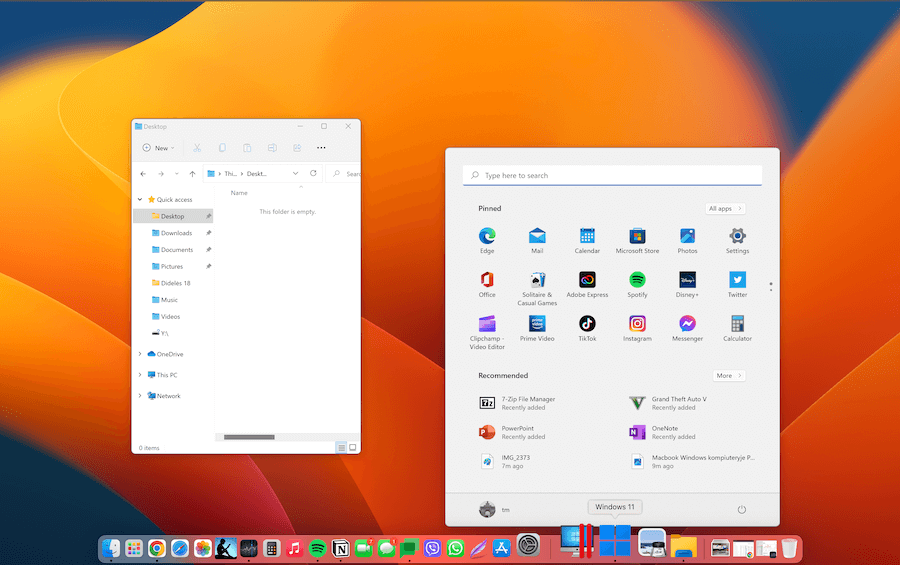Image resolution: width=900 pixels, height=565 pixels.
Task: Launch the pinned Twitter app
Action: (737, 284)
